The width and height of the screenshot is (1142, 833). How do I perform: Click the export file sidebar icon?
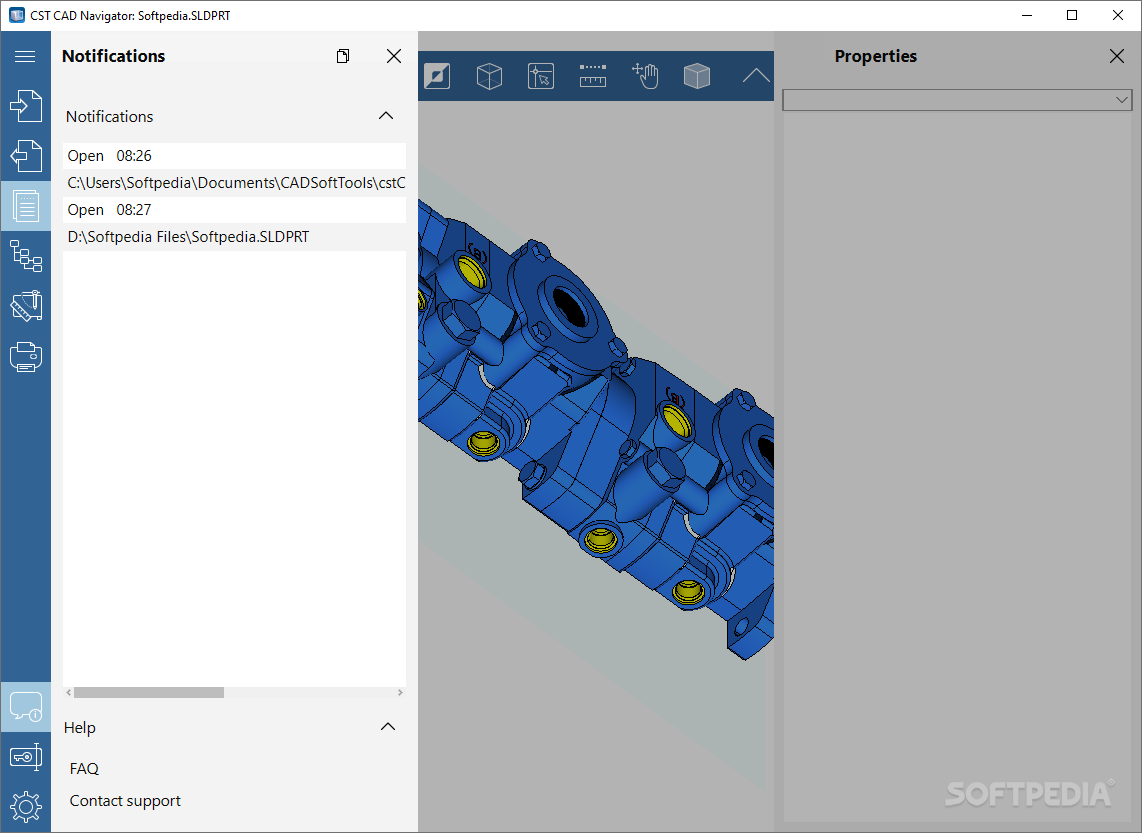25,156
